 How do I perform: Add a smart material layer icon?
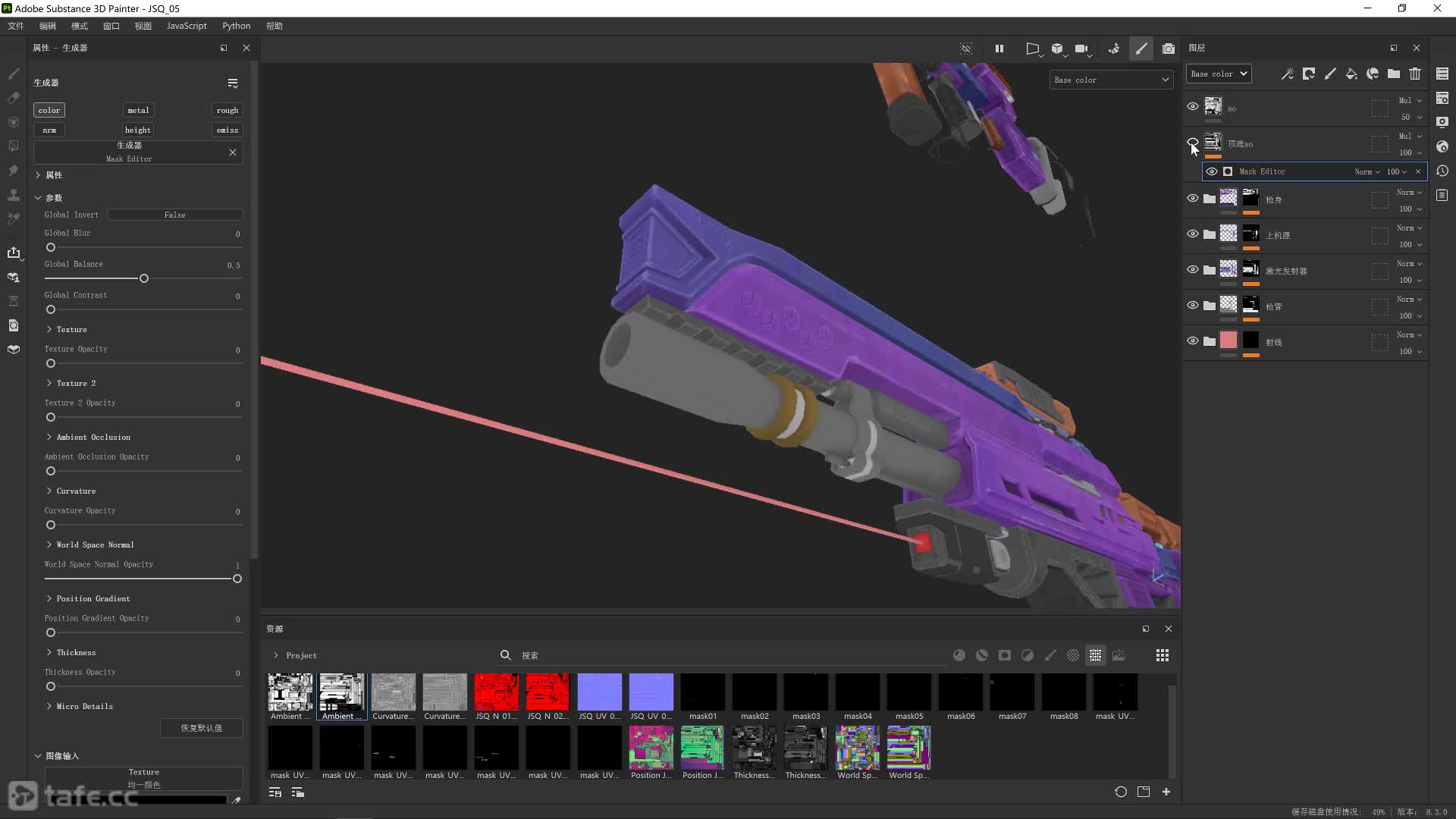pos(1373,74)
